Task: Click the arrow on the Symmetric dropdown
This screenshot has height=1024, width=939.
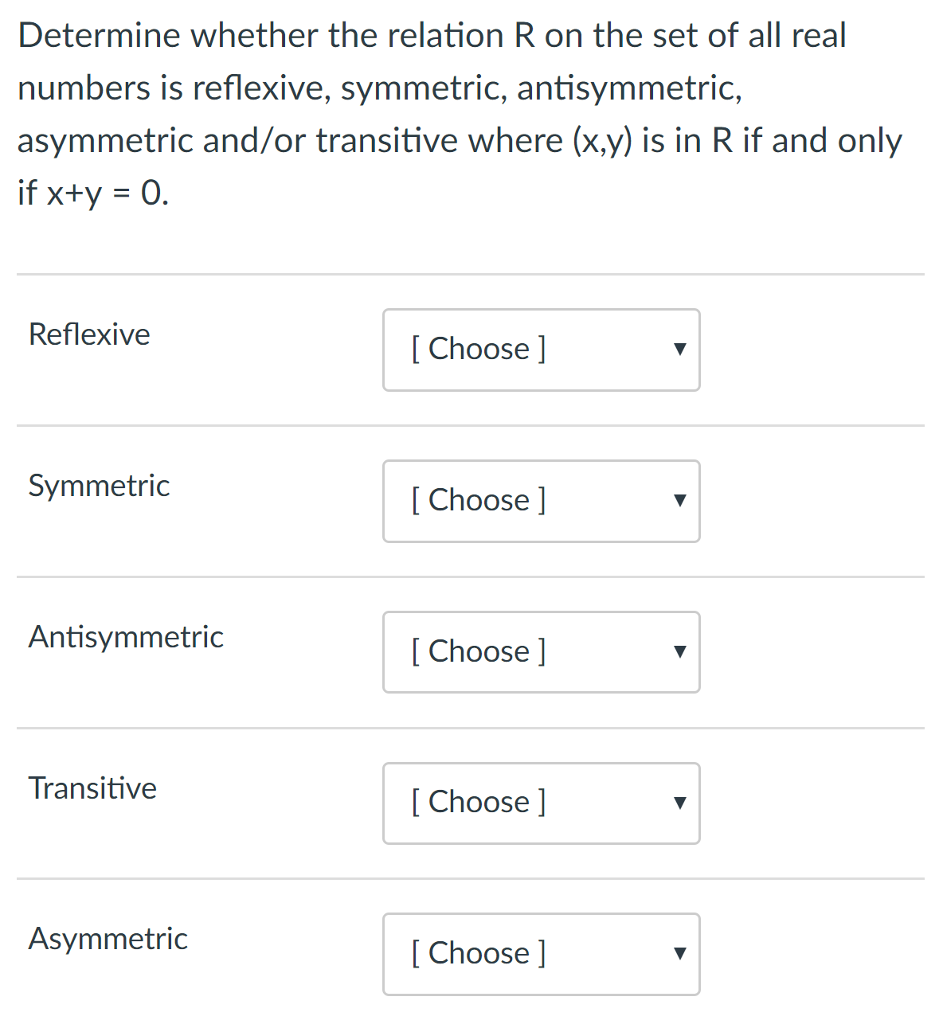Action: pyautogui.click(x=679, y=501)
